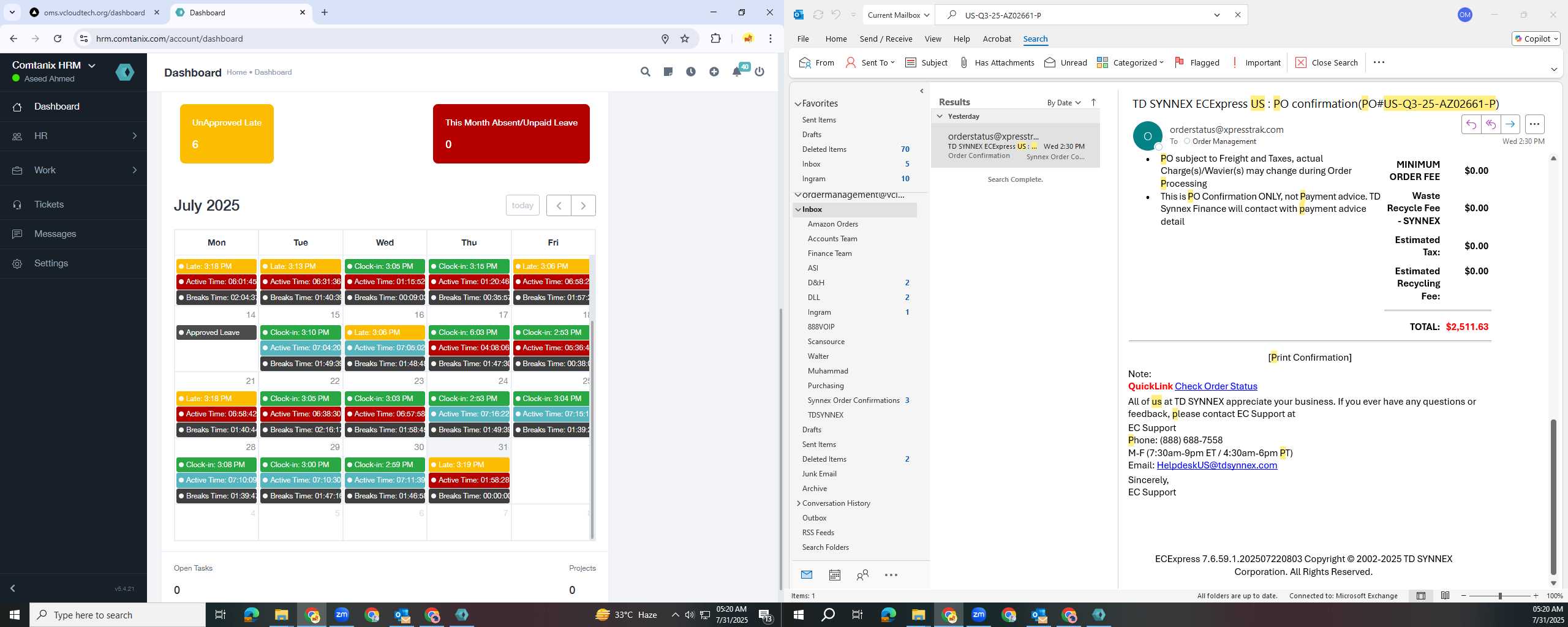Filter search by Has Attachments

coord(997,62)
